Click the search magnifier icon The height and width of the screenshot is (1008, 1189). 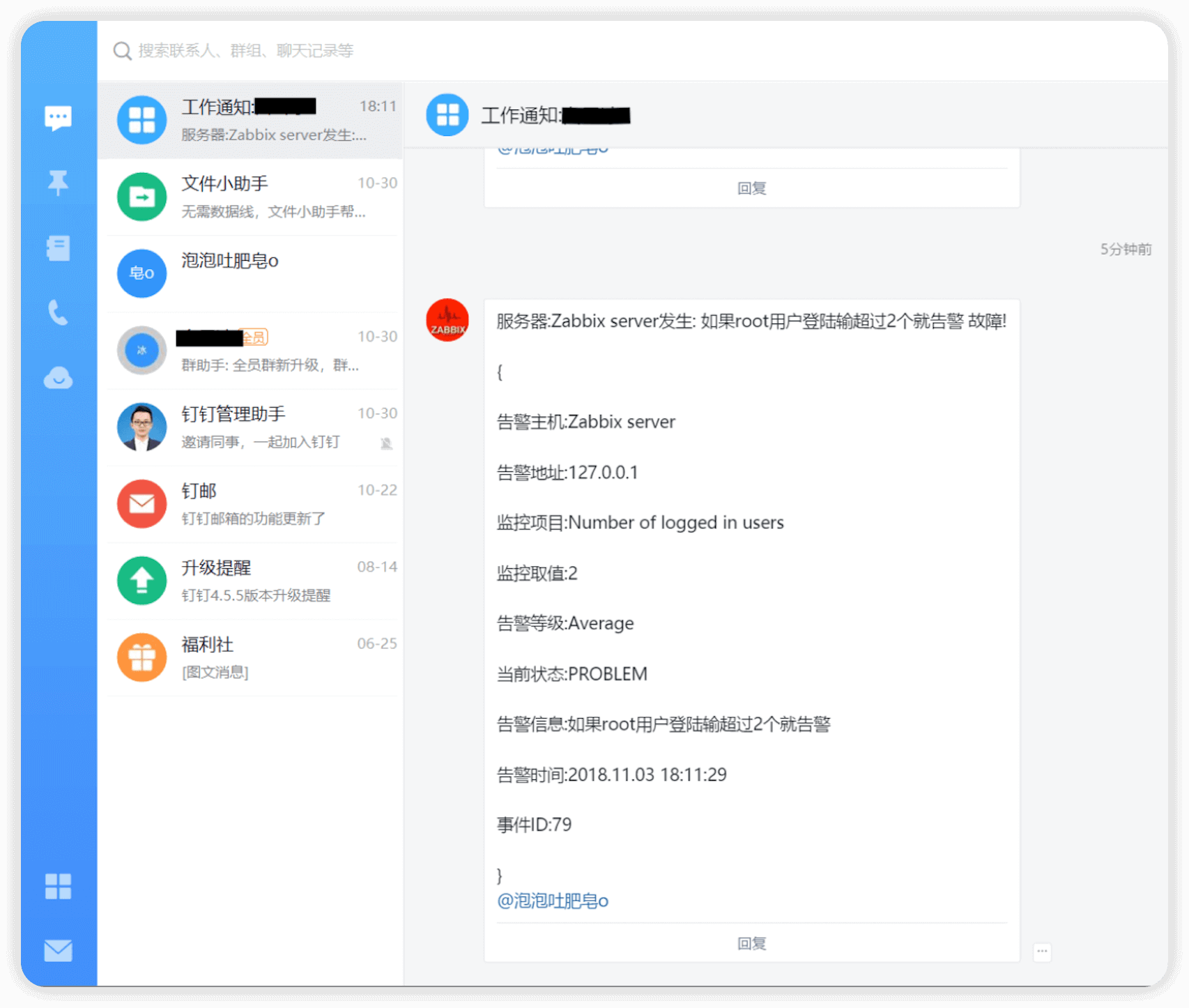[x=122, y=51]
